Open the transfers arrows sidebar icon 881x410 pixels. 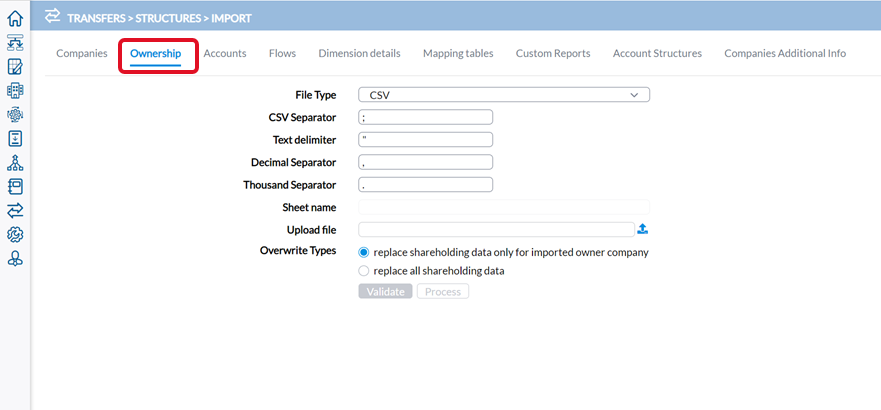point(15,211)
